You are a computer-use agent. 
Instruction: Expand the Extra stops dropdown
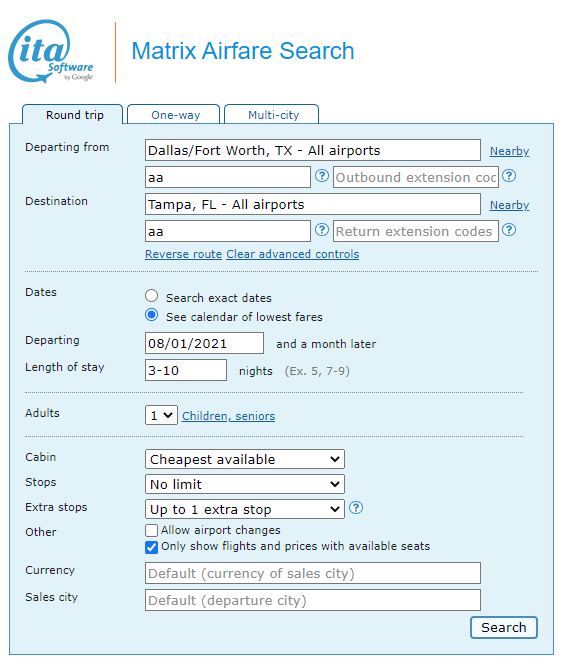pyautogui.click(x=244, y=509)
